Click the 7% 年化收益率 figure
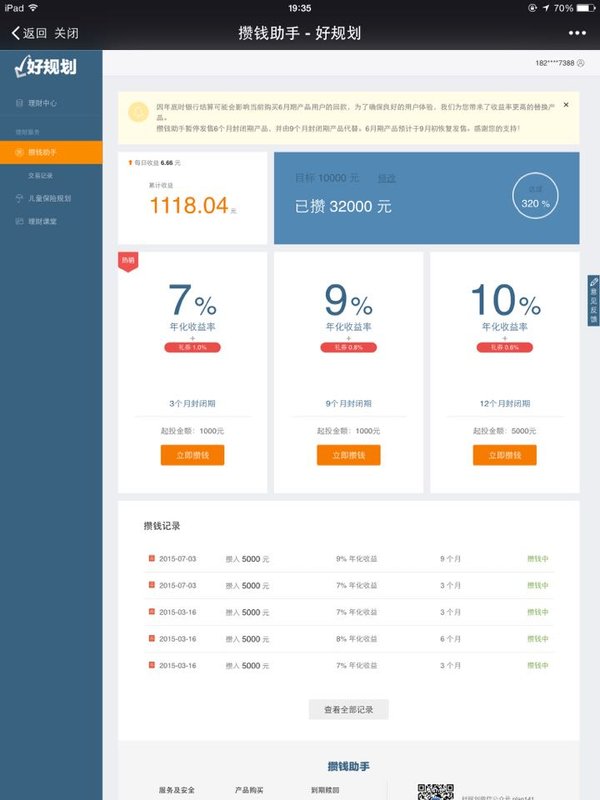Screen dimensions: 600x800 (x=192, y=300)
